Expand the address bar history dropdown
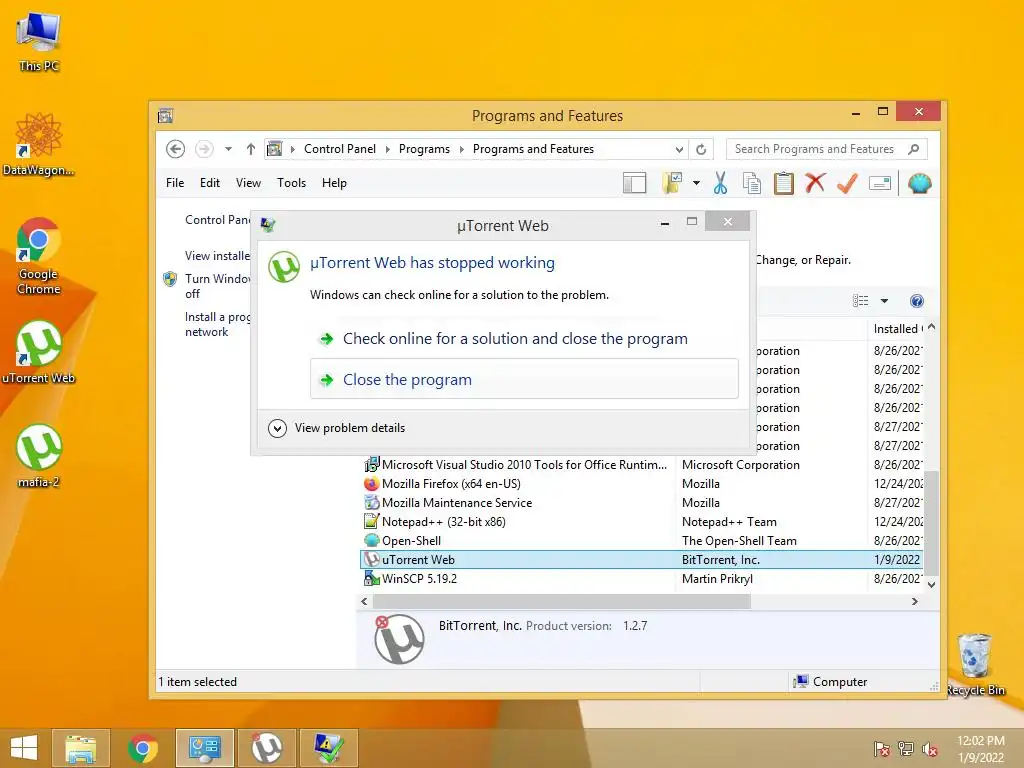The image size is (1024, 768). [679, 150]
